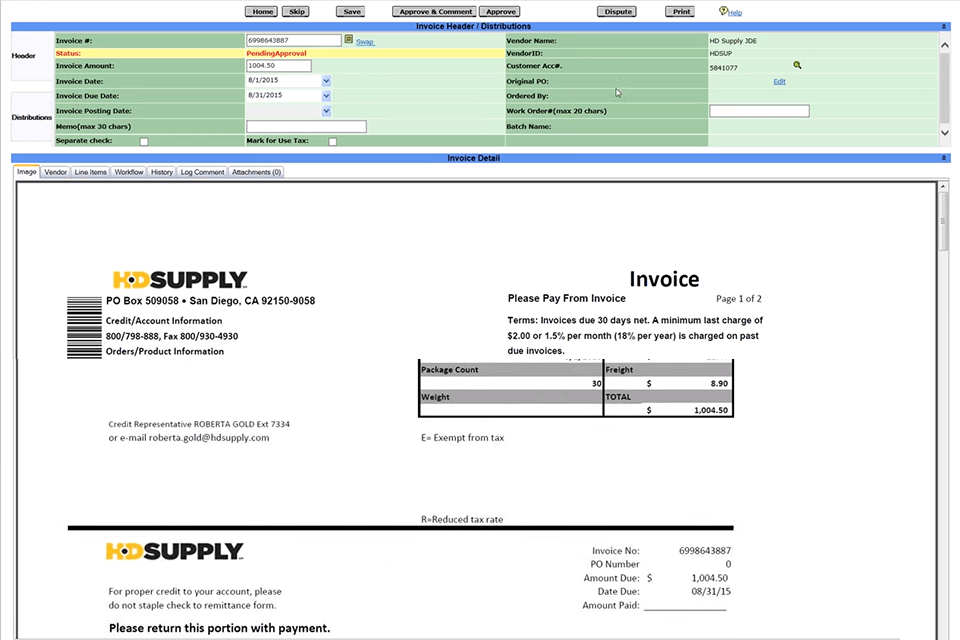Click the Home button
The width and height of the screenshot is (960, 640).
pos(261,12)
